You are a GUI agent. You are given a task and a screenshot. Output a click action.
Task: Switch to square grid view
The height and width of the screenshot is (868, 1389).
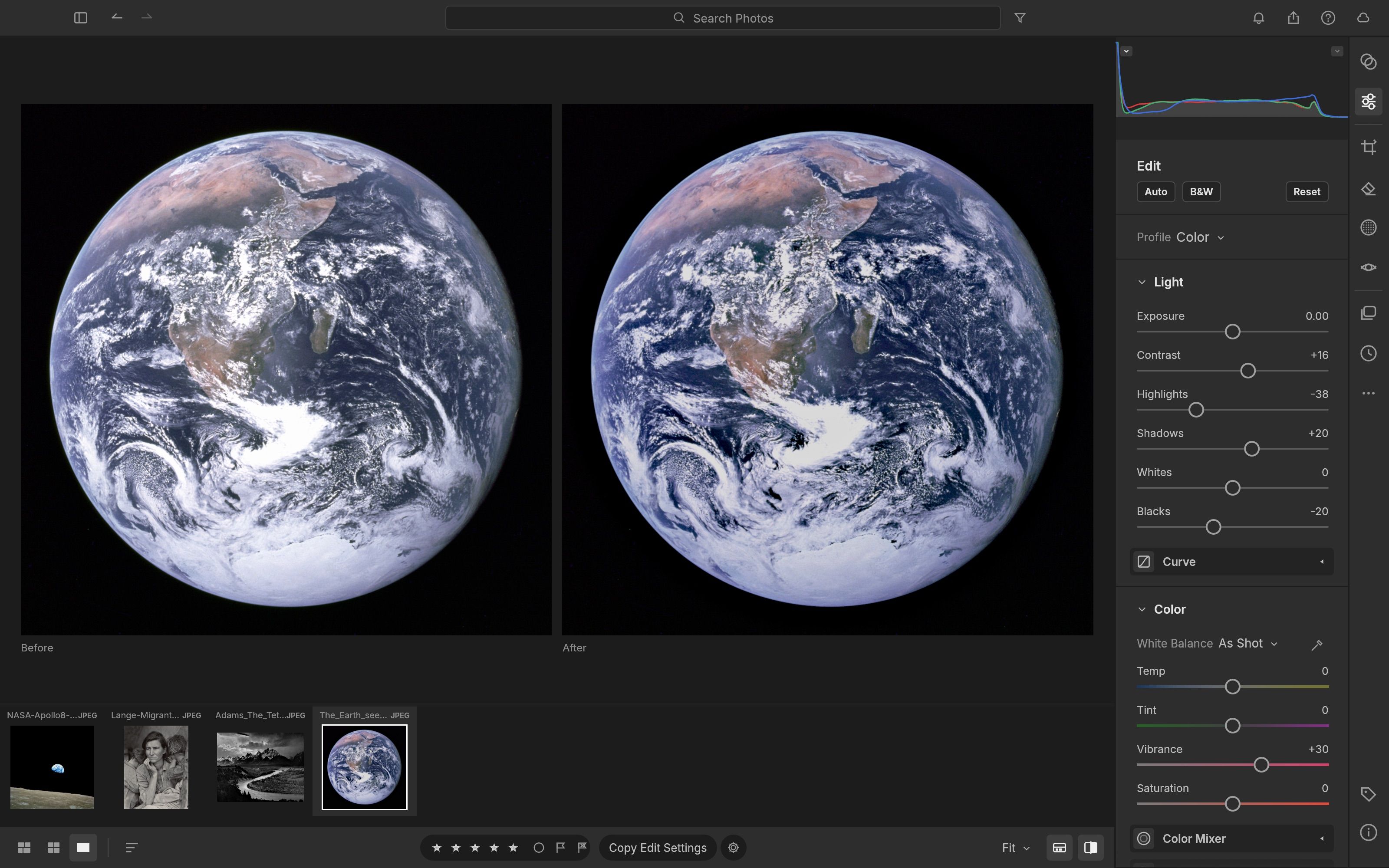tap(54, 848)
